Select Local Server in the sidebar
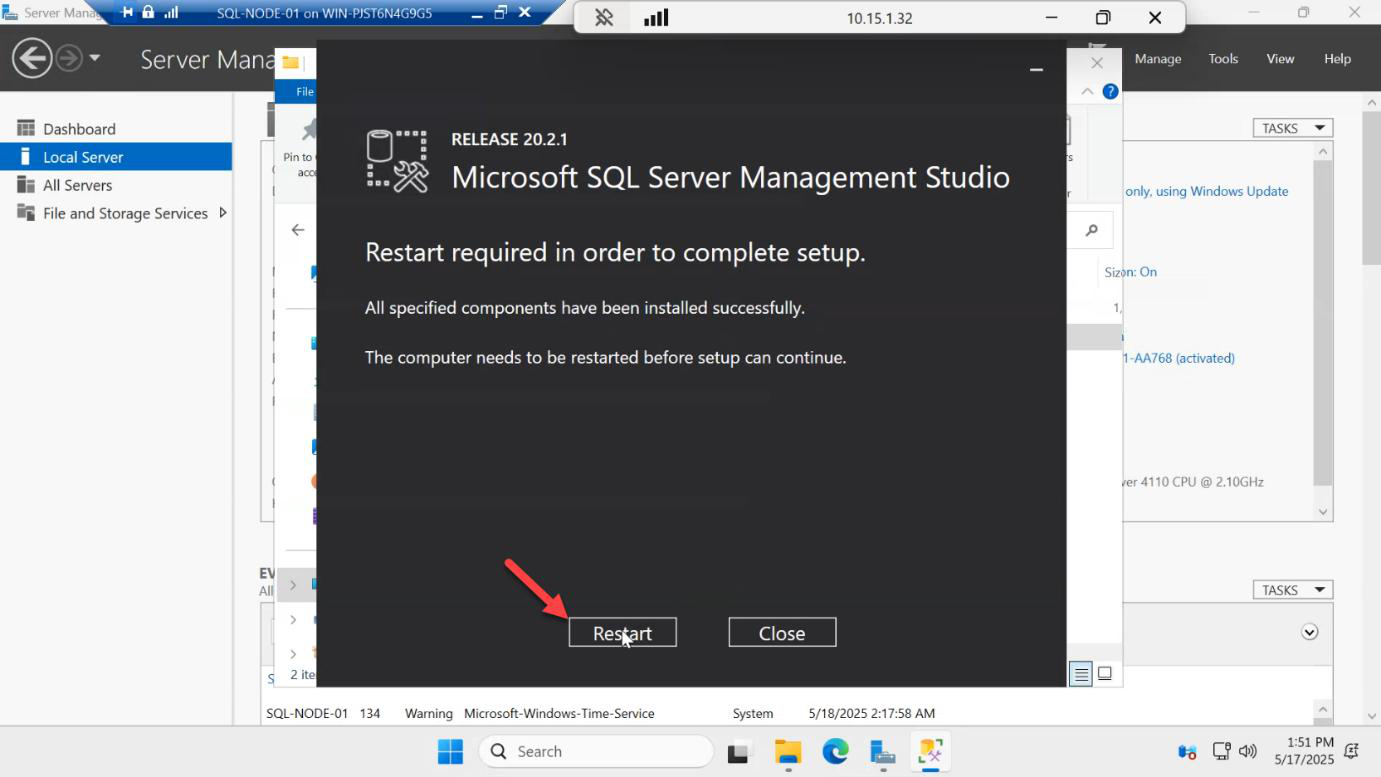The image size is (1381, 777). point(116,157)
